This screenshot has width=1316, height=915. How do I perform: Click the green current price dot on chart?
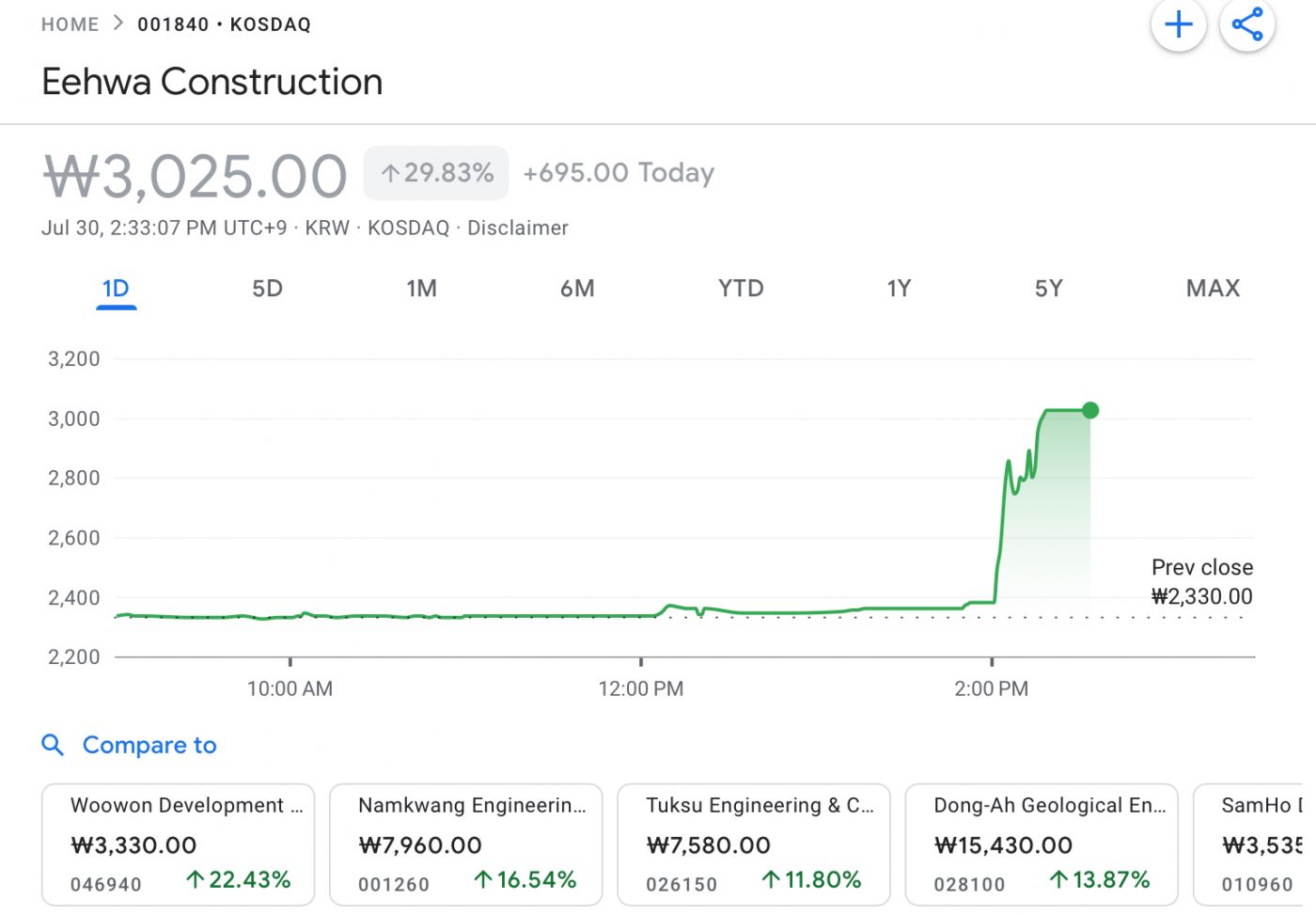click(1090, 410)
